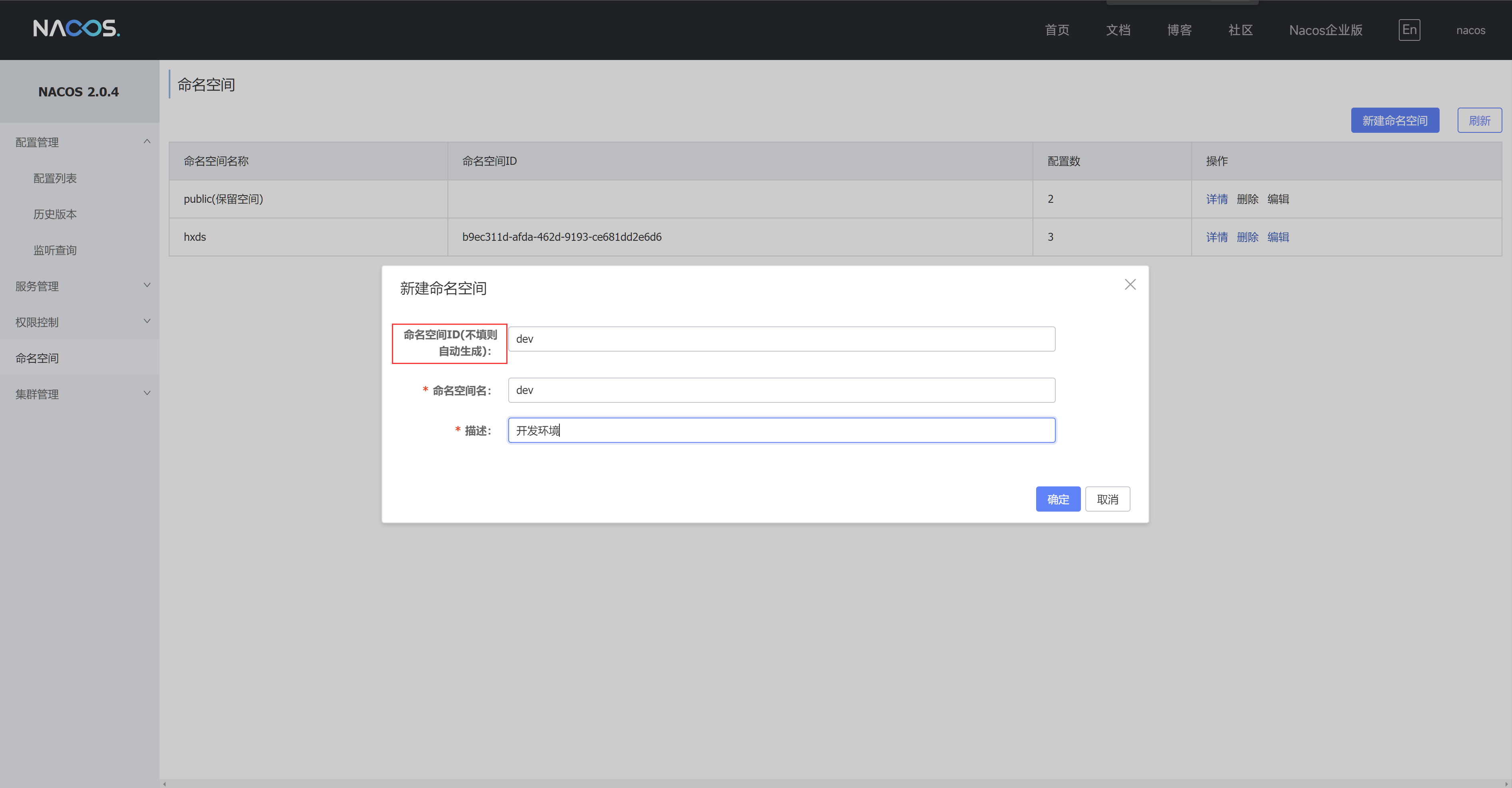The width and height of the screenshot is (1512, 788).
Task: Open 博客 in the top navigation
Action: pos(1179,30)
